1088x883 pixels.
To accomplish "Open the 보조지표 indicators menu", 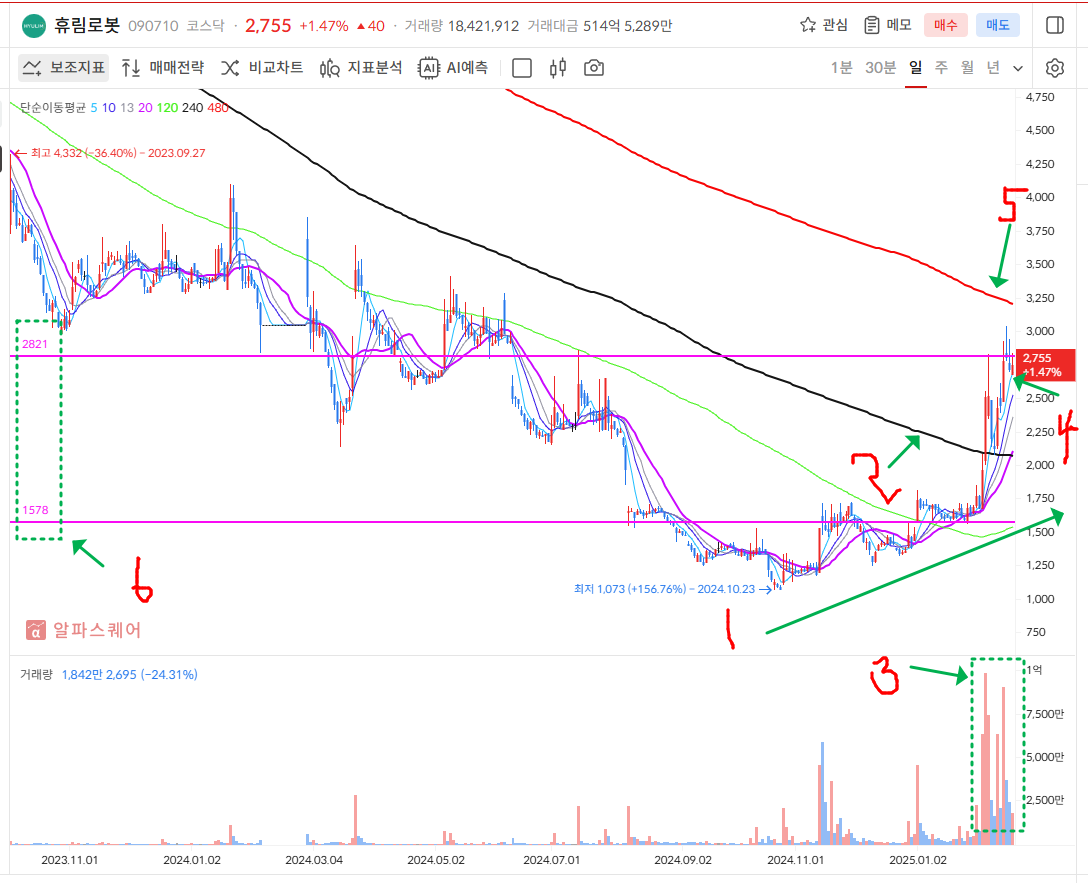I will tap(64, 67).
